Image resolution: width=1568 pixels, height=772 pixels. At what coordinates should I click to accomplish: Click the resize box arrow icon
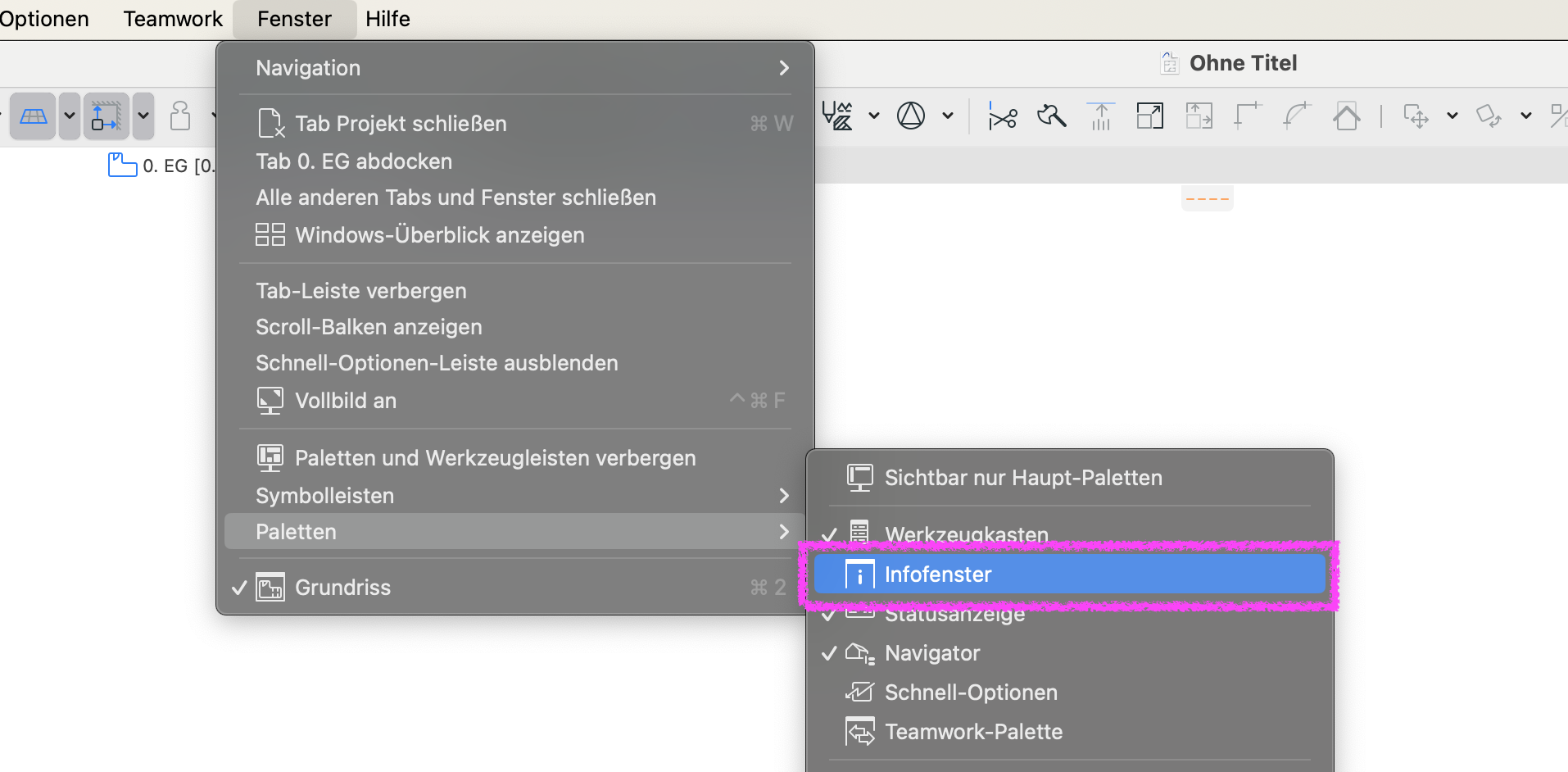pos(1150,116)
